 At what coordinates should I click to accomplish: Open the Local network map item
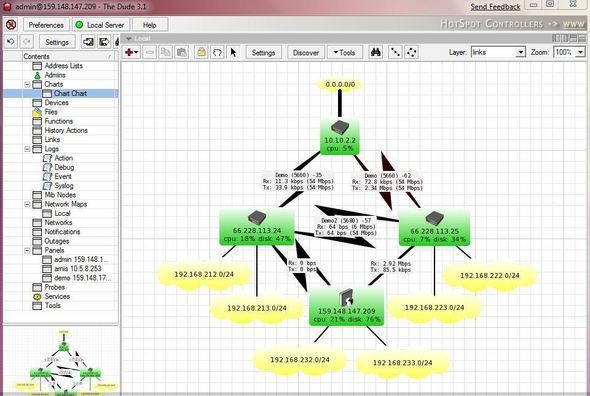62,213
